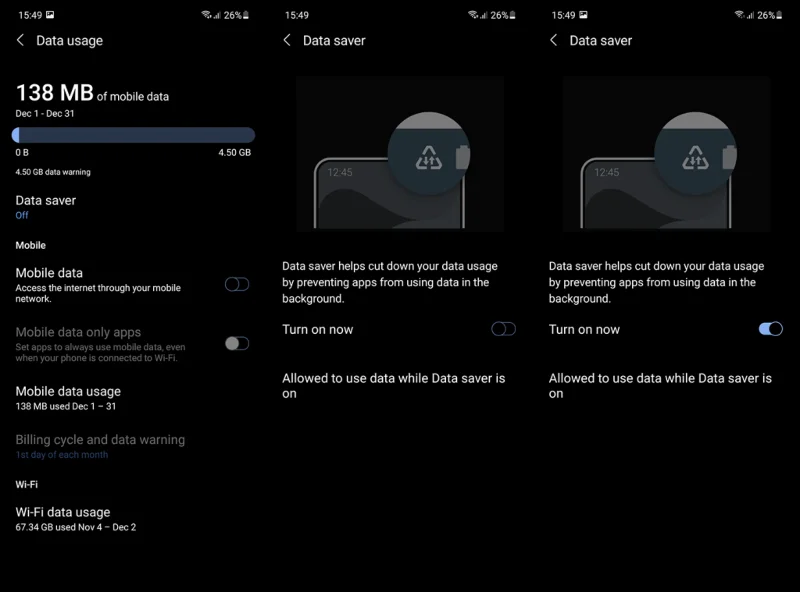Image resolution: width=800 pixels, height=592 pixels.
Task: Go back from the Data usage screen
Action: (20, 40)
